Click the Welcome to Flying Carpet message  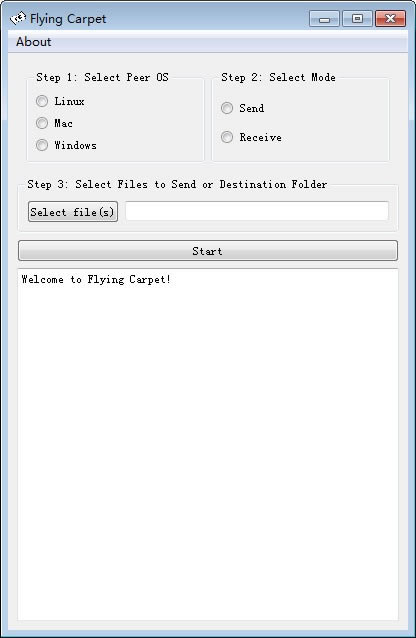tap(96, 280)
